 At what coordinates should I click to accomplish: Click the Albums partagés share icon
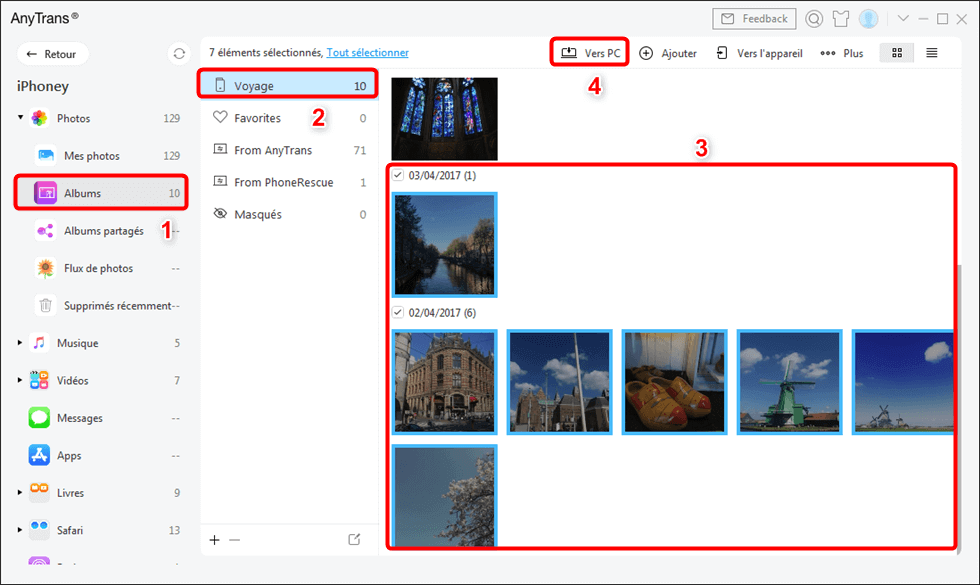click(45, 231)
